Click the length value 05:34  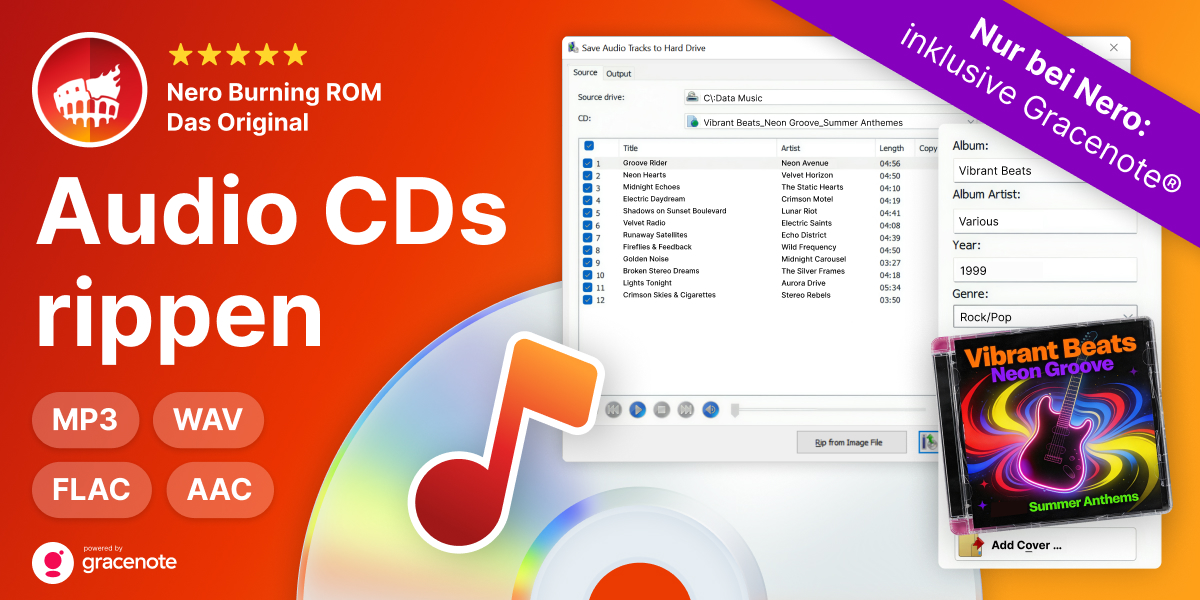click(890, 287)
